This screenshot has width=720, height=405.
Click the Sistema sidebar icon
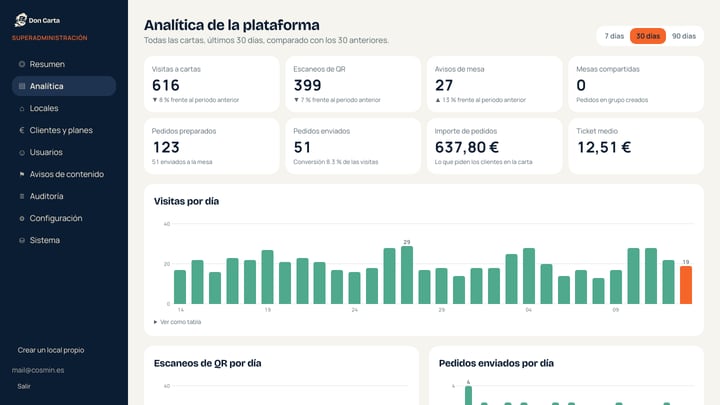(x=22, y=240)
